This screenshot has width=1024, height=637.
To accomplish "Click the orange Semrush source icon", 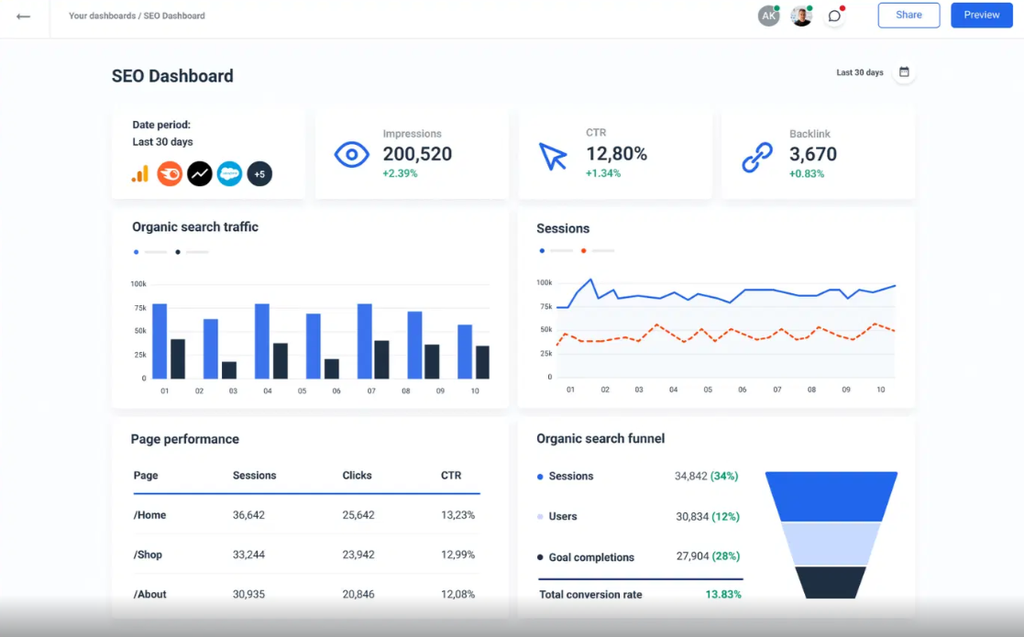I will 170,174.
